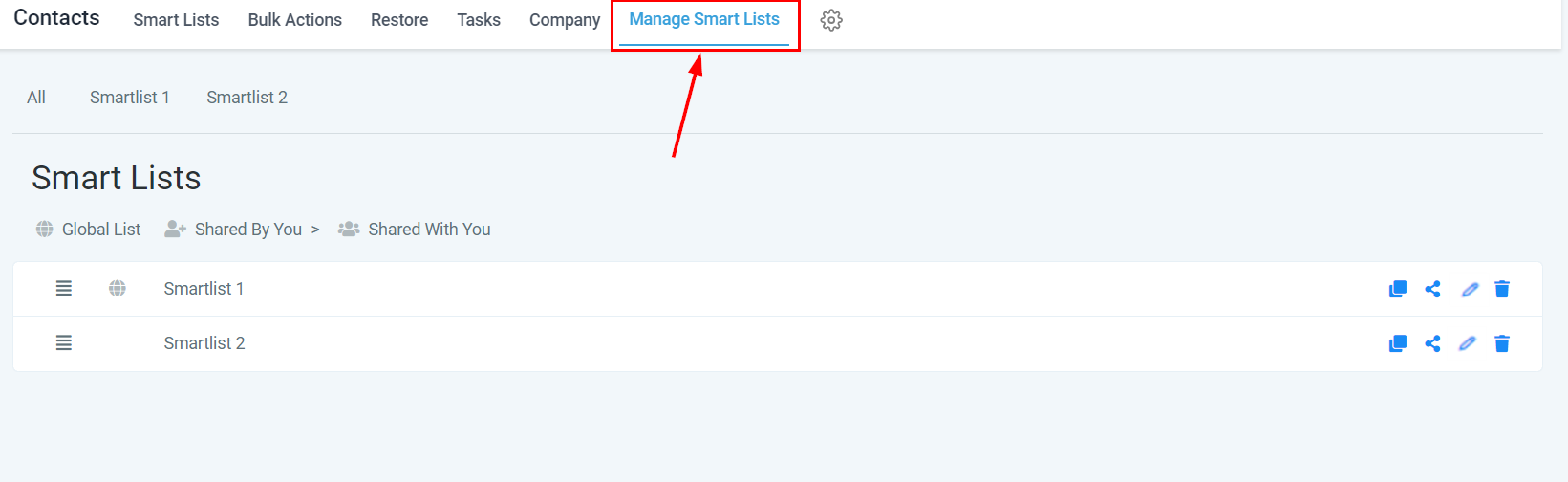This screenshot has width=1568, height=482.
Task: Share Smartlist 2 via share icon
Action: pyautogui.click(x=1432, y=343)
